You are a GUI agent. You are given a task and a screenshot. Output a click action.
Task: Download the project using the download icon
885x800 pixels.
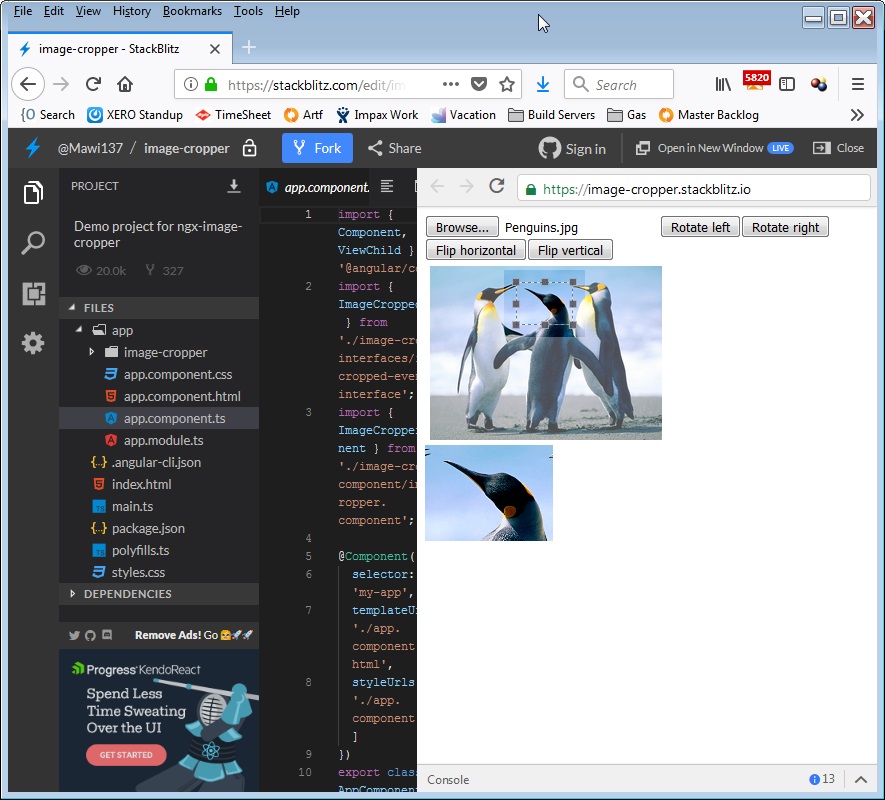tap(233, 184)
